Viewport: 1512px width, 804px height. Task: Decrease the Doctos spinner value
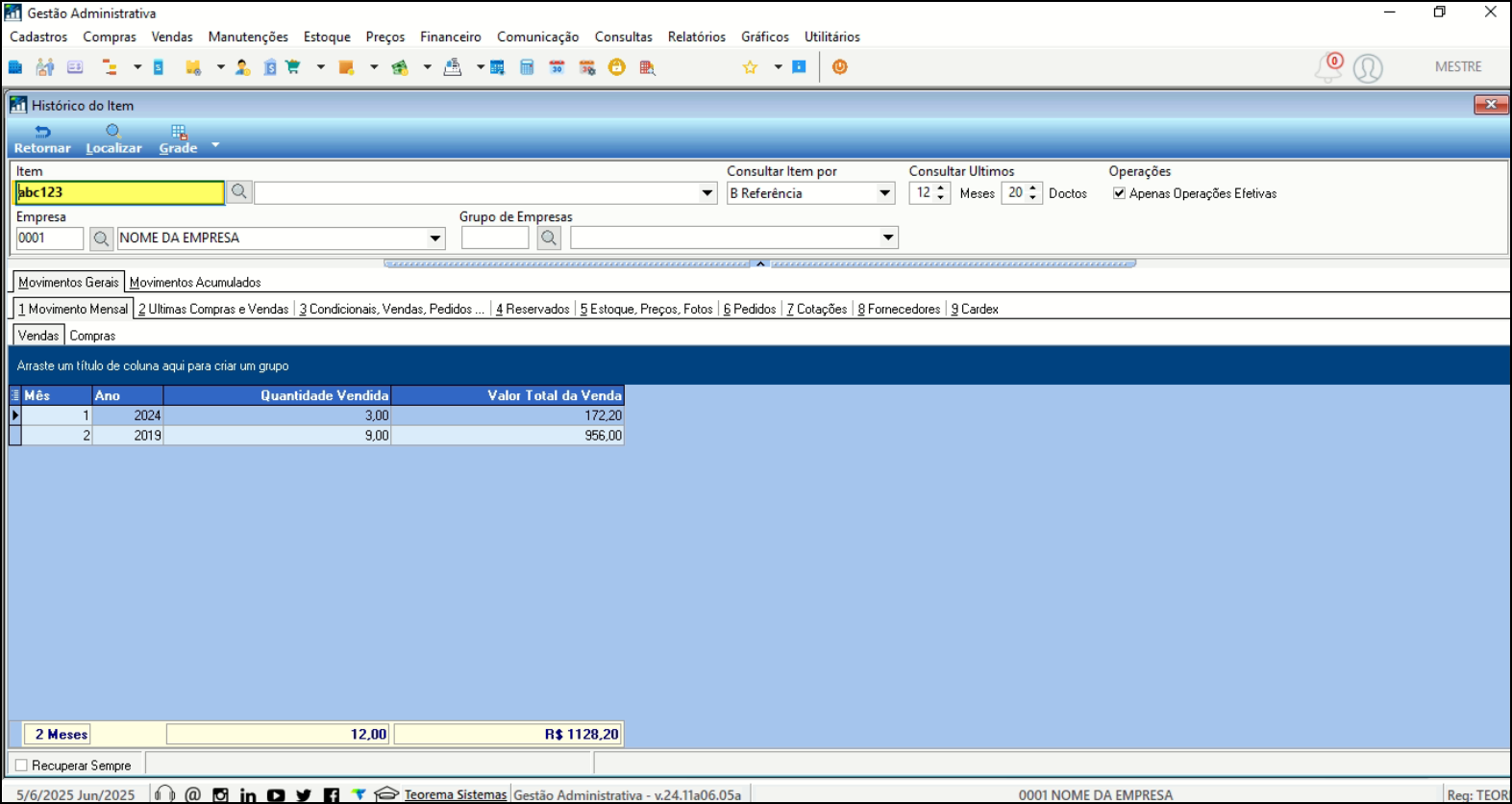point(1033,198)
